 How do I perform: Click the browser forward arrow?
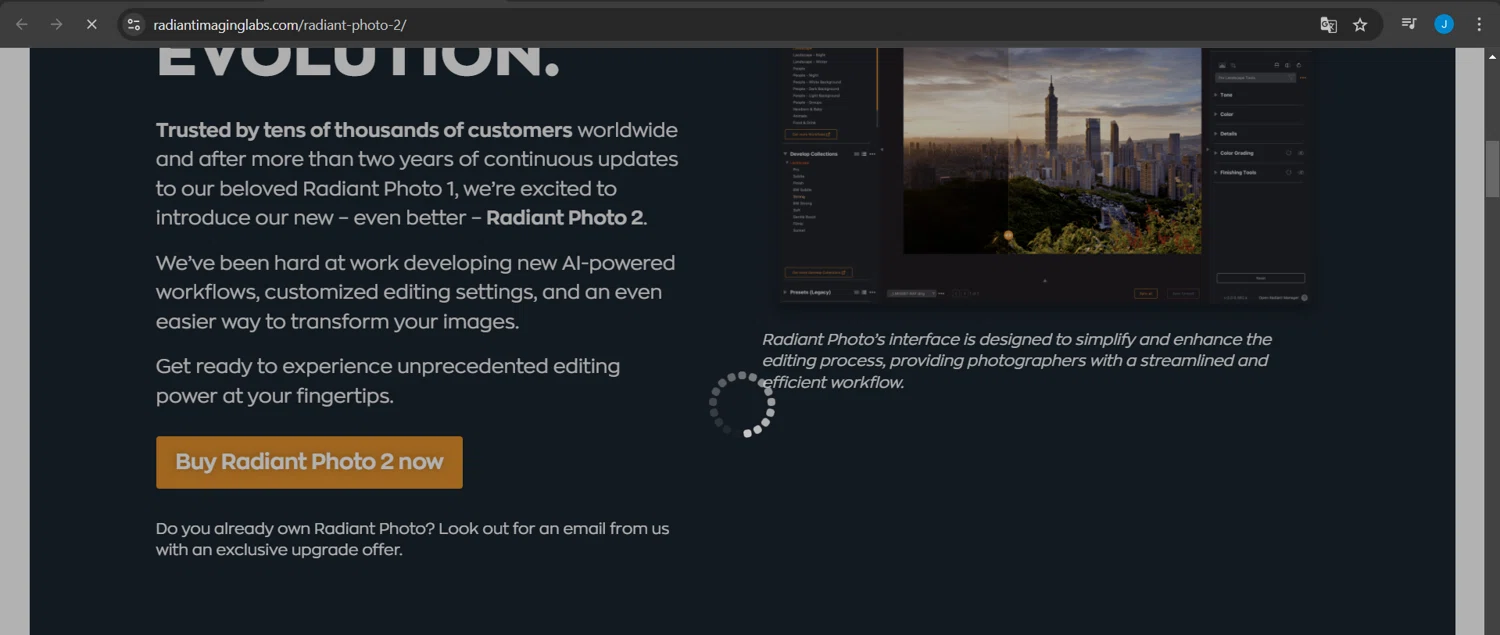point(57,24)
